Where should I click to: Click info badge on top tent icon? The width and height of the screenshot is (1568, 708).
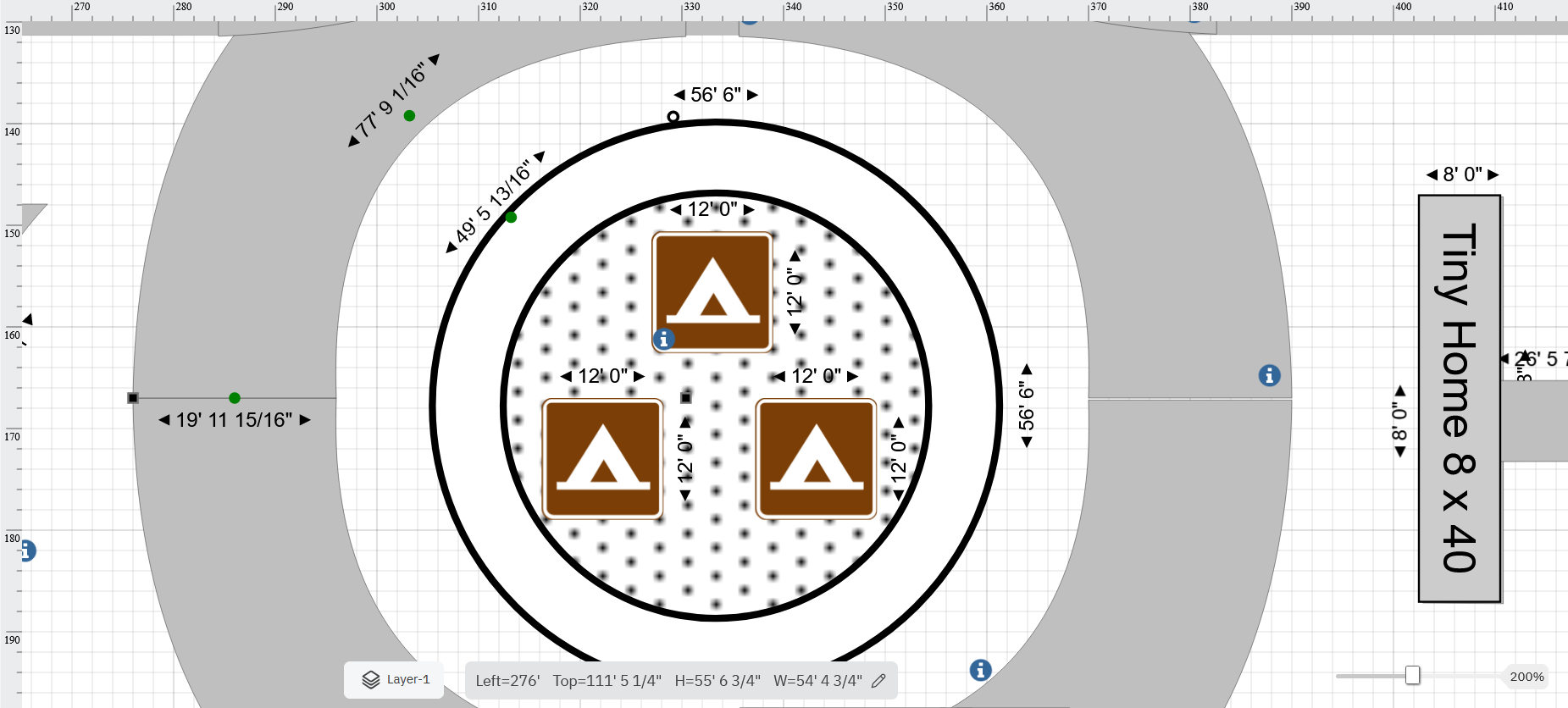pyautogui.click(x=664, y=340)
